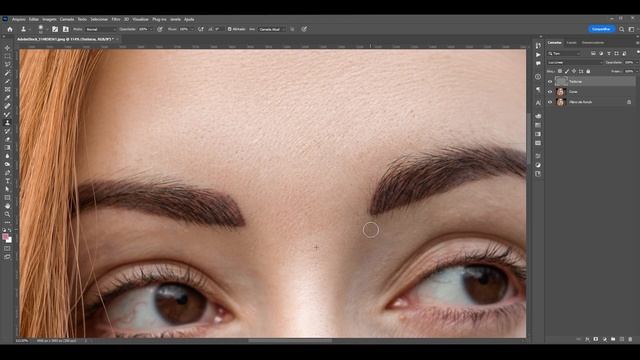Screen dimensions: 640x360
Task: Select the Zoom tool
Action: pos(7,214)
